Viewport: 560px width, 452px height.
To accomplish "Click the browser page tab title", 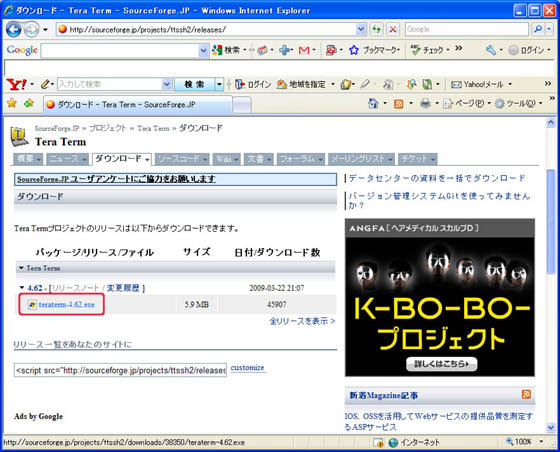I will pyautogui.click(x=127, y=105).
